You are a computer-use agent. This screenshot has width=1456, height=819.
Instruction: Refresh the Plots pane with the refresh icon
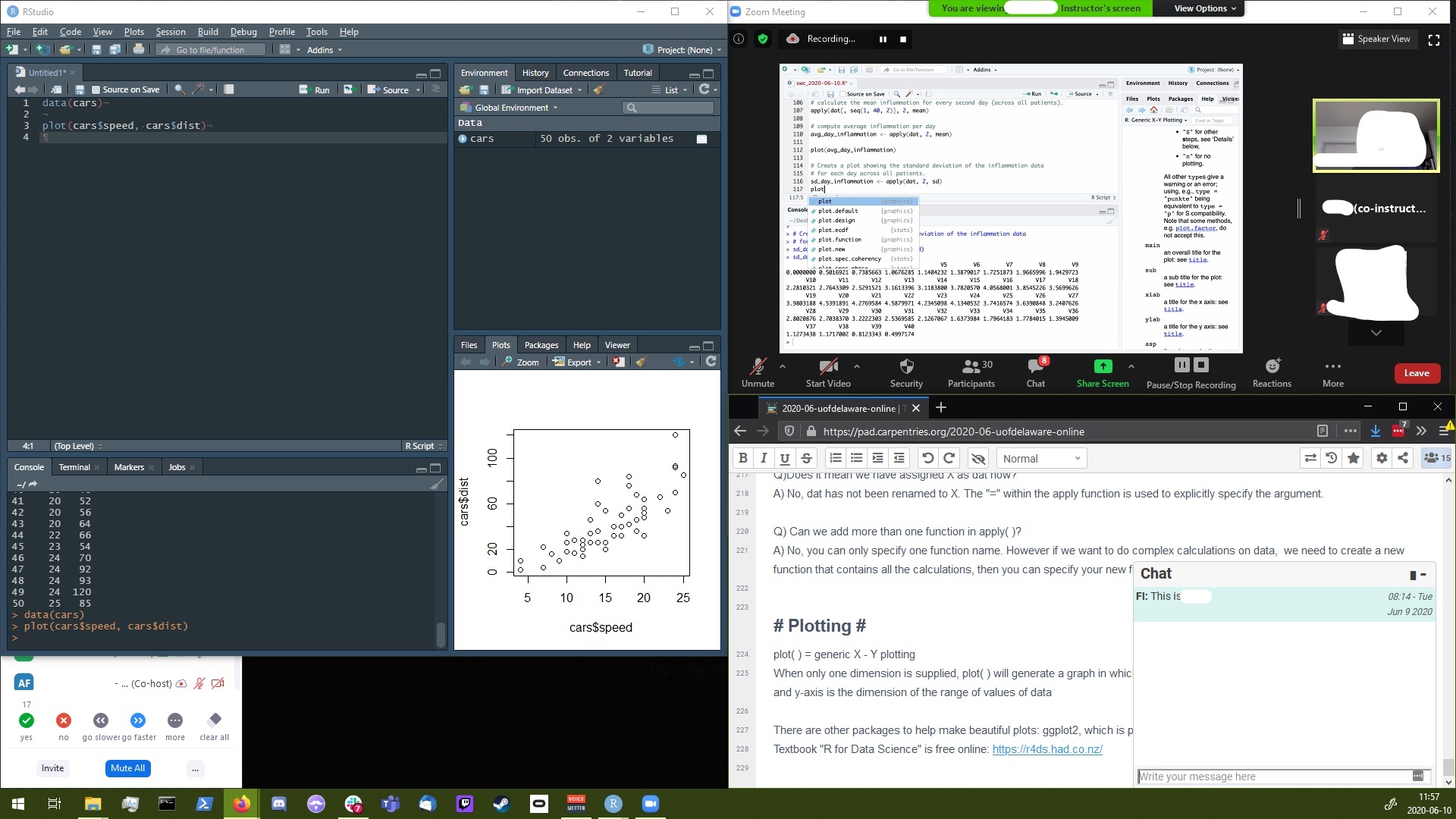click(x=710, y=362)
